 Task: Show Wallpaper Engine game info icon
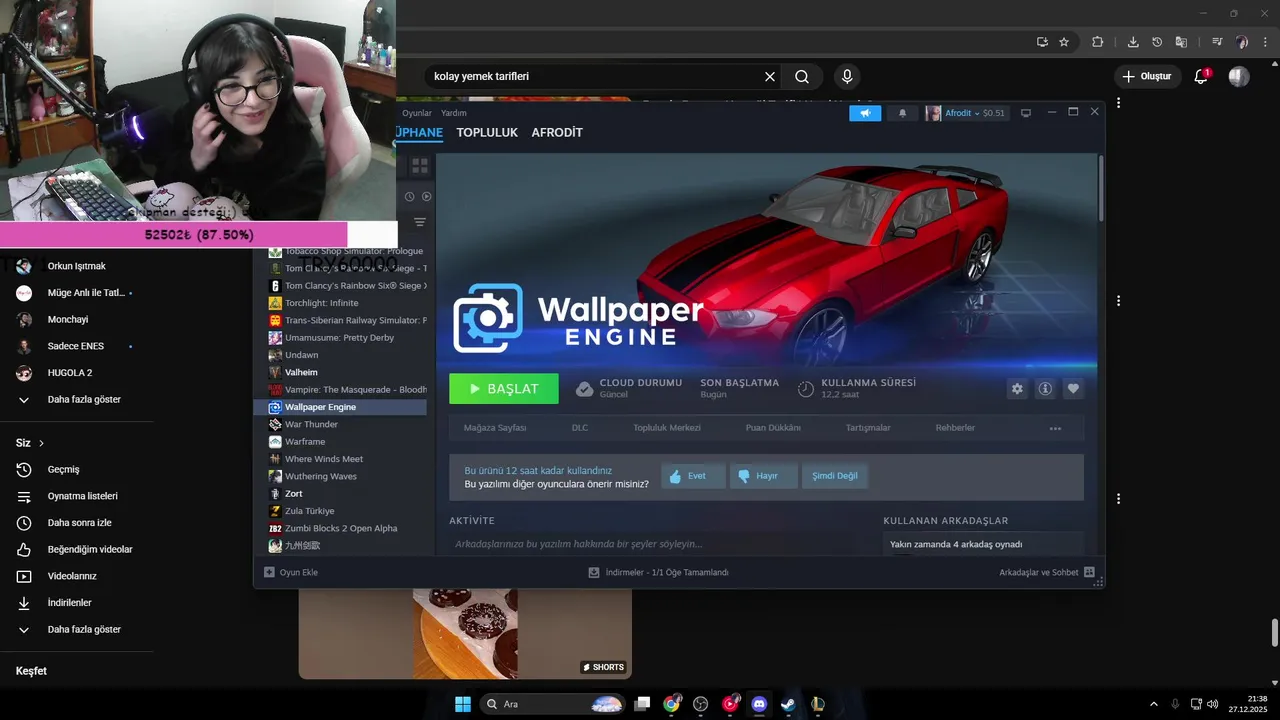tap(1045, 389)
